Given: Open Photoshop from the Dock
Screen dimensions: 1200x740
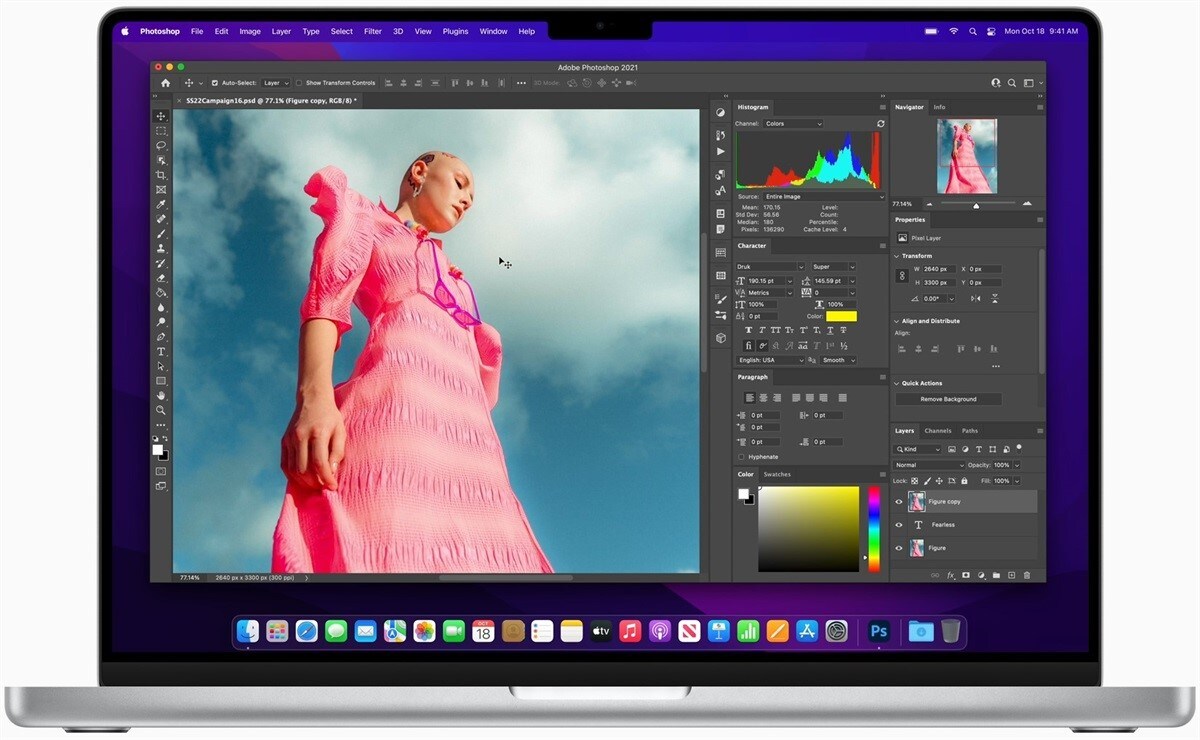Looking at the screenshot, I should [x=879, y=631].
